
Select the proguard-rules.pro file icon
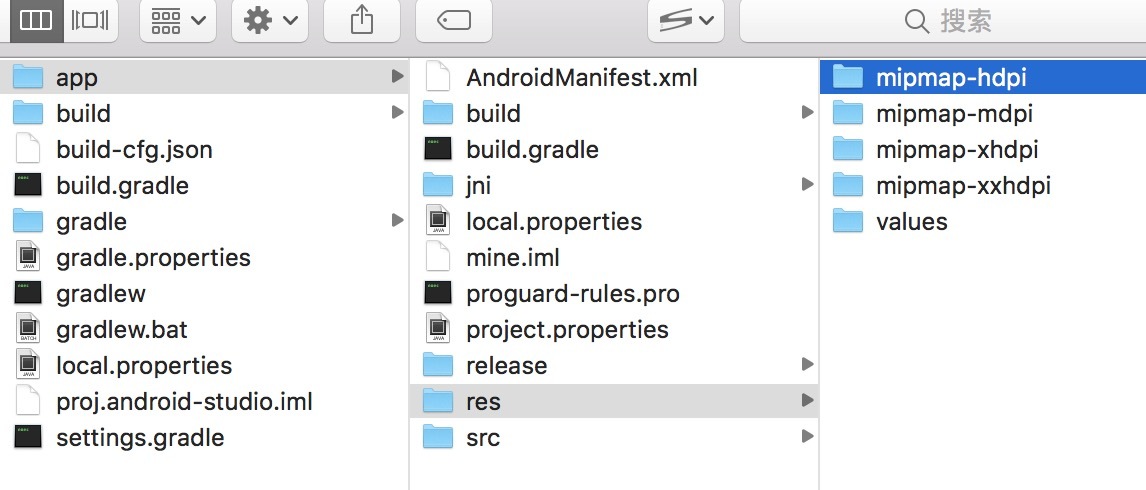coord(438,293)
